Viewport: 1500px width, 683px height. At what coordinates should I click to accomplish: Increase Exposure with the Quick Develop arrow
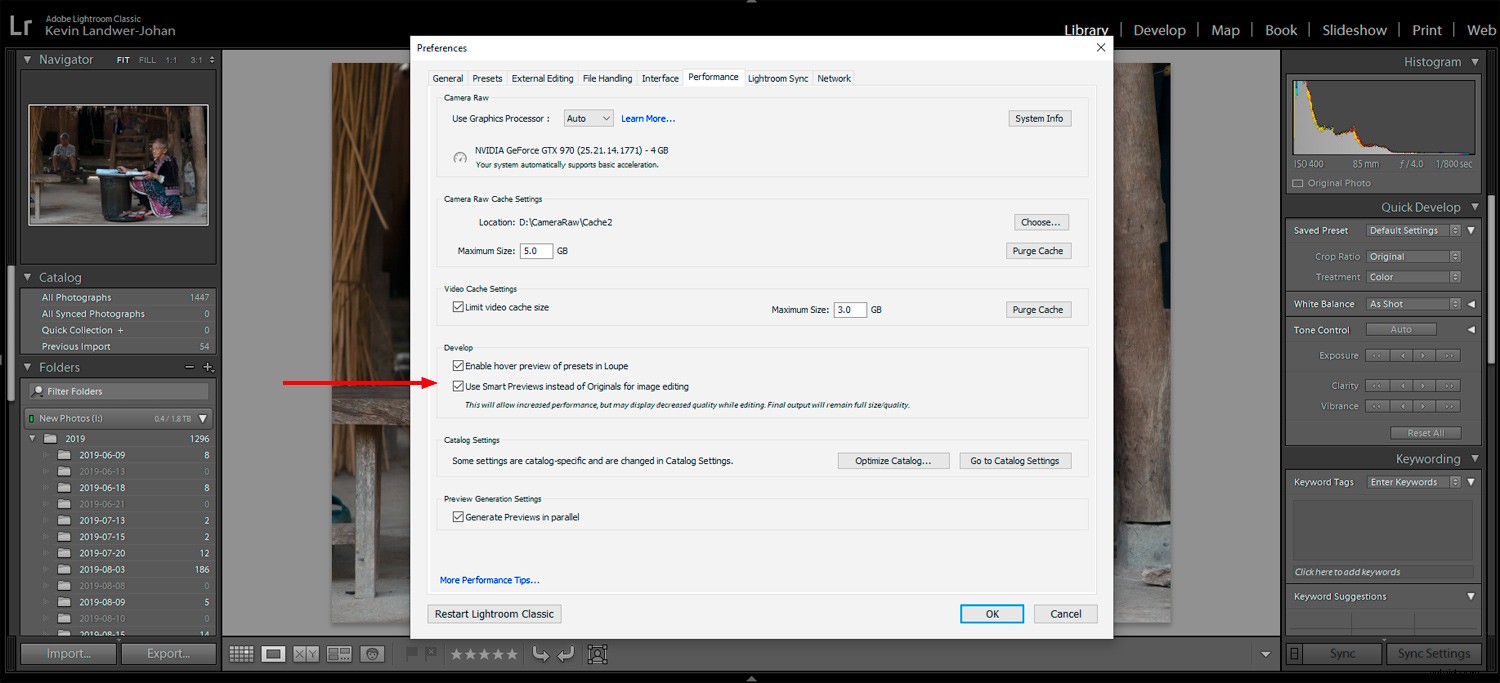pyautogui.click(x=1423, y=355)
